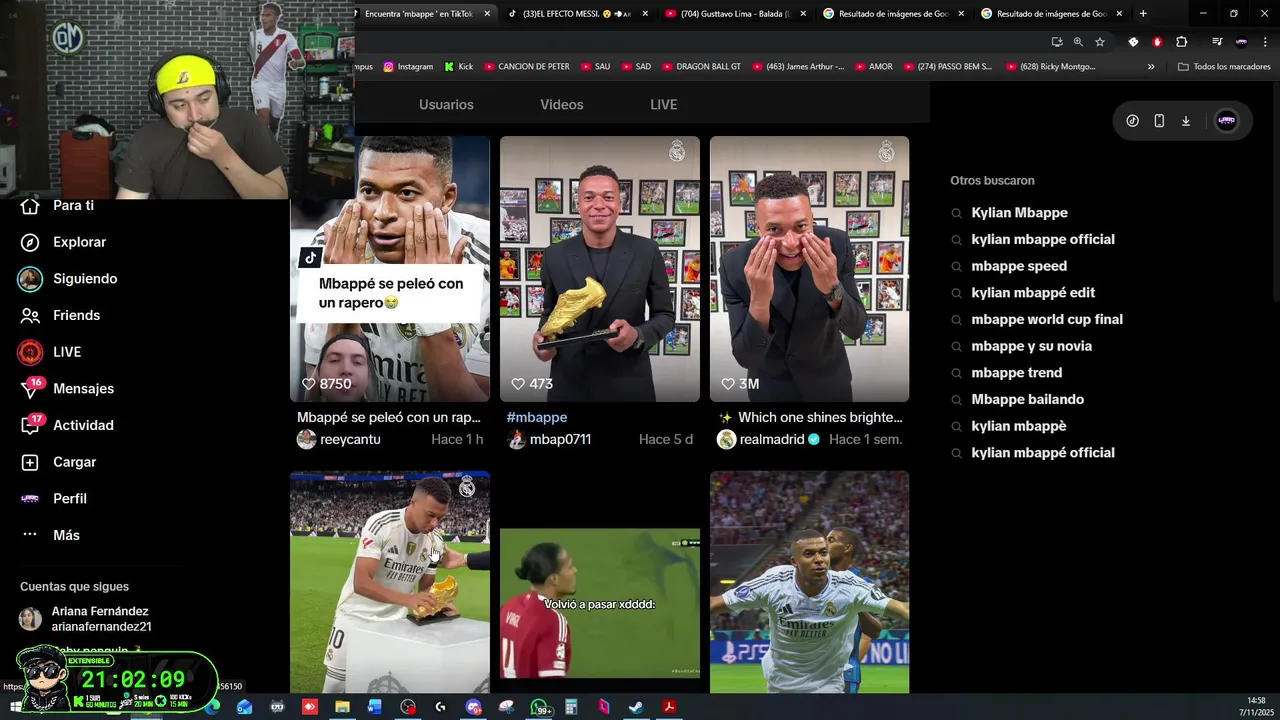Viewport: 1280px width, 720px height.
Task: Click the browser zoom magnifier icon
Action: click(x=1078, y=42)
